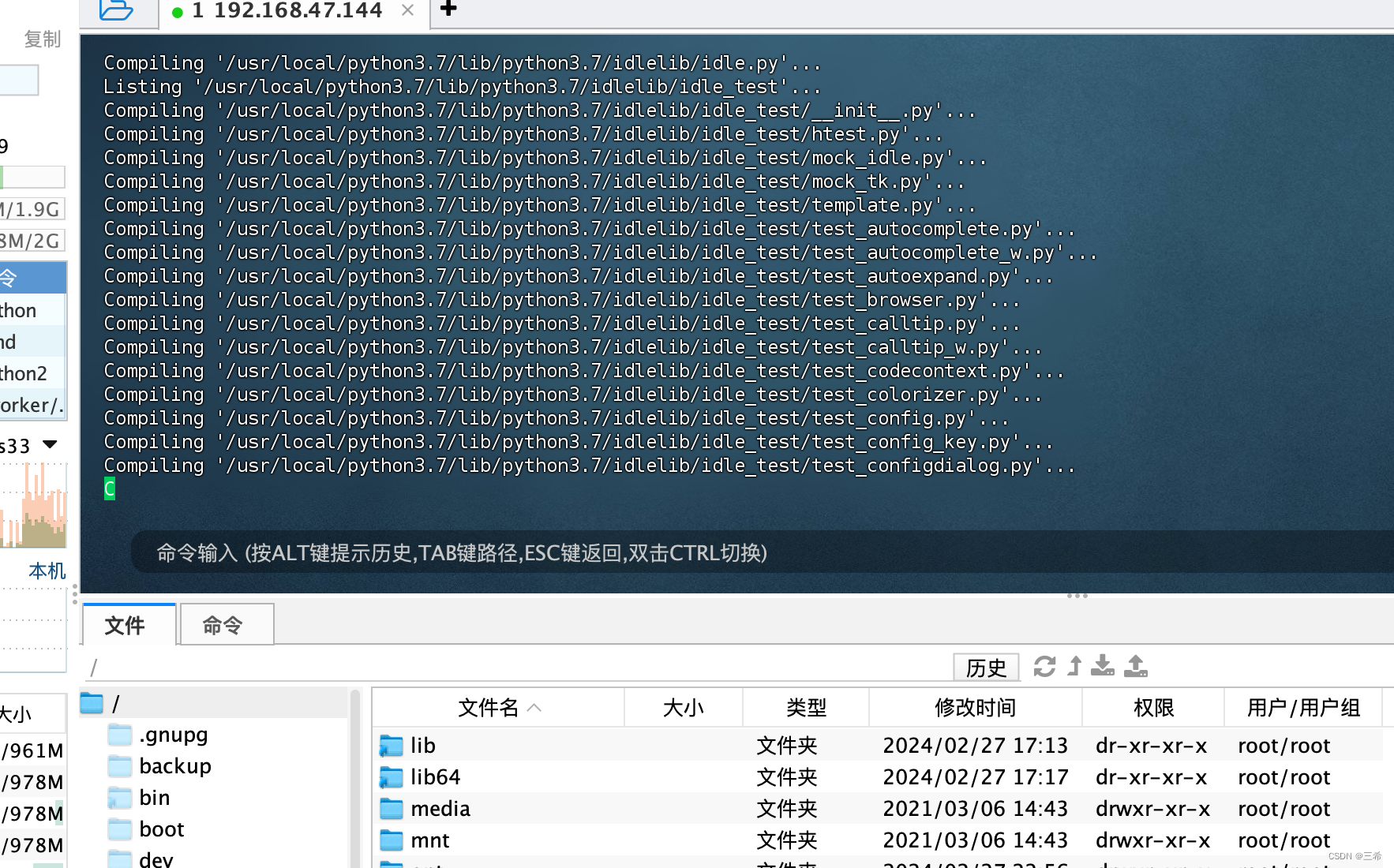Navigate to parent directory with up-arrow icon
1394x868 pixels.
pos(1074,667)
